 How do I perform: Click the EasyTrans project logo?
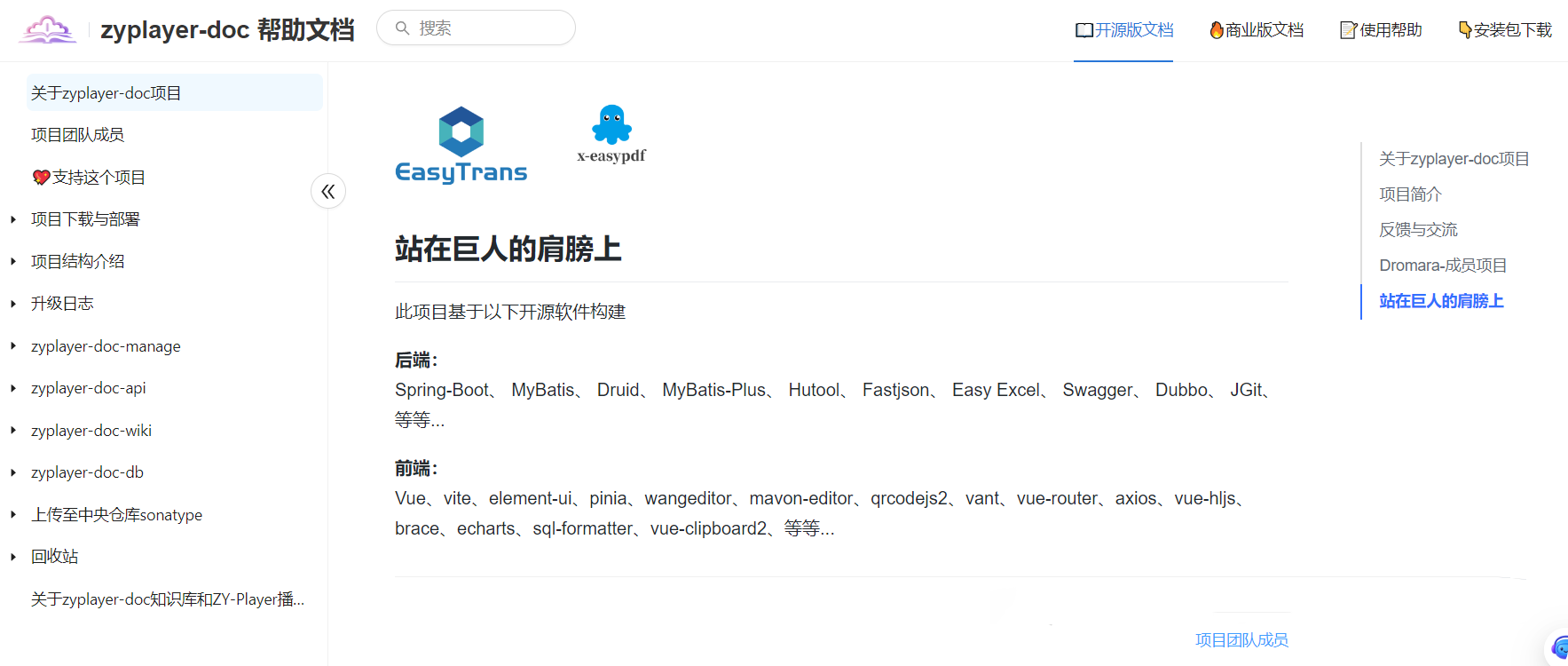pos(461,145)
